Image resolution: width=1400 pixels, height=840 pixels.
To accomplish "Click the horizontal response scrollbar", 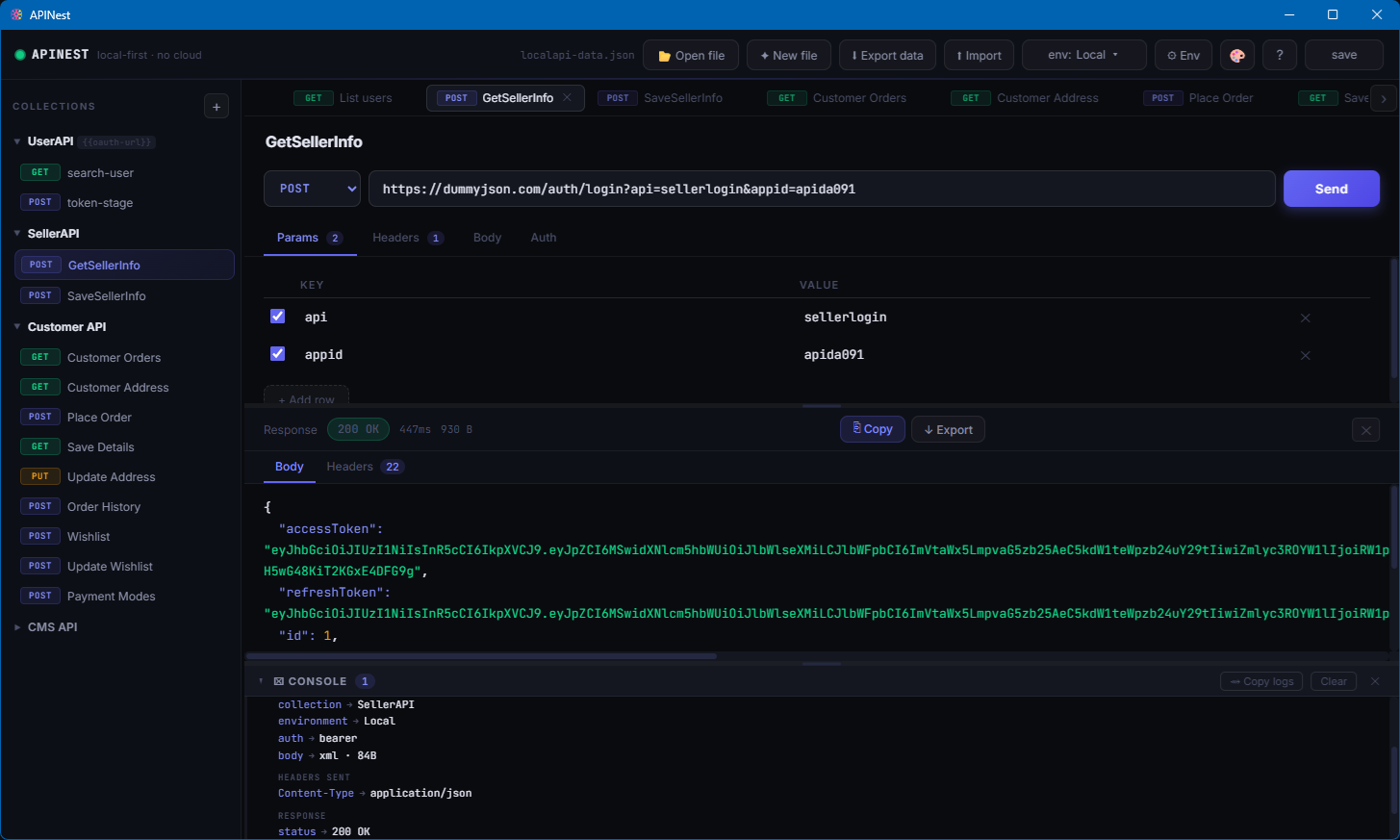I will click(x=481, y=656).
